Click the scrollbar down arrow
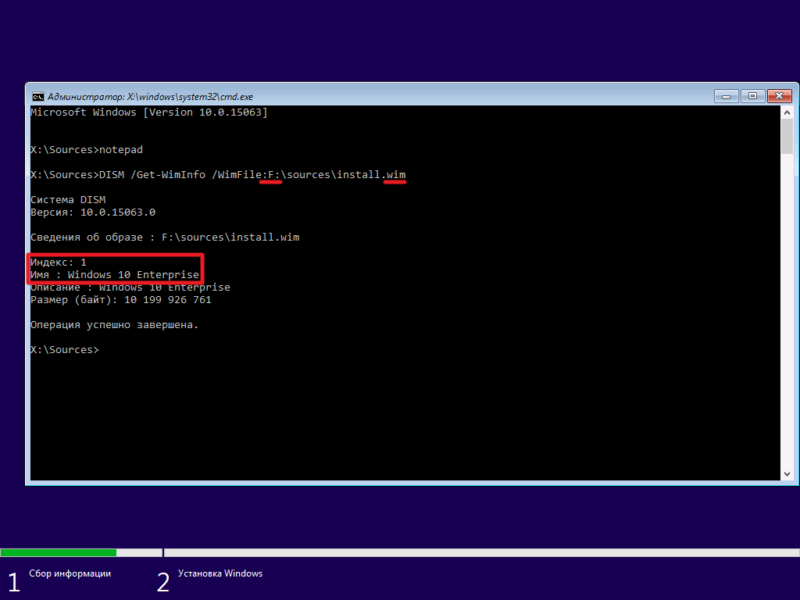Viewport: 800px width, 600px height. [787, 474]
